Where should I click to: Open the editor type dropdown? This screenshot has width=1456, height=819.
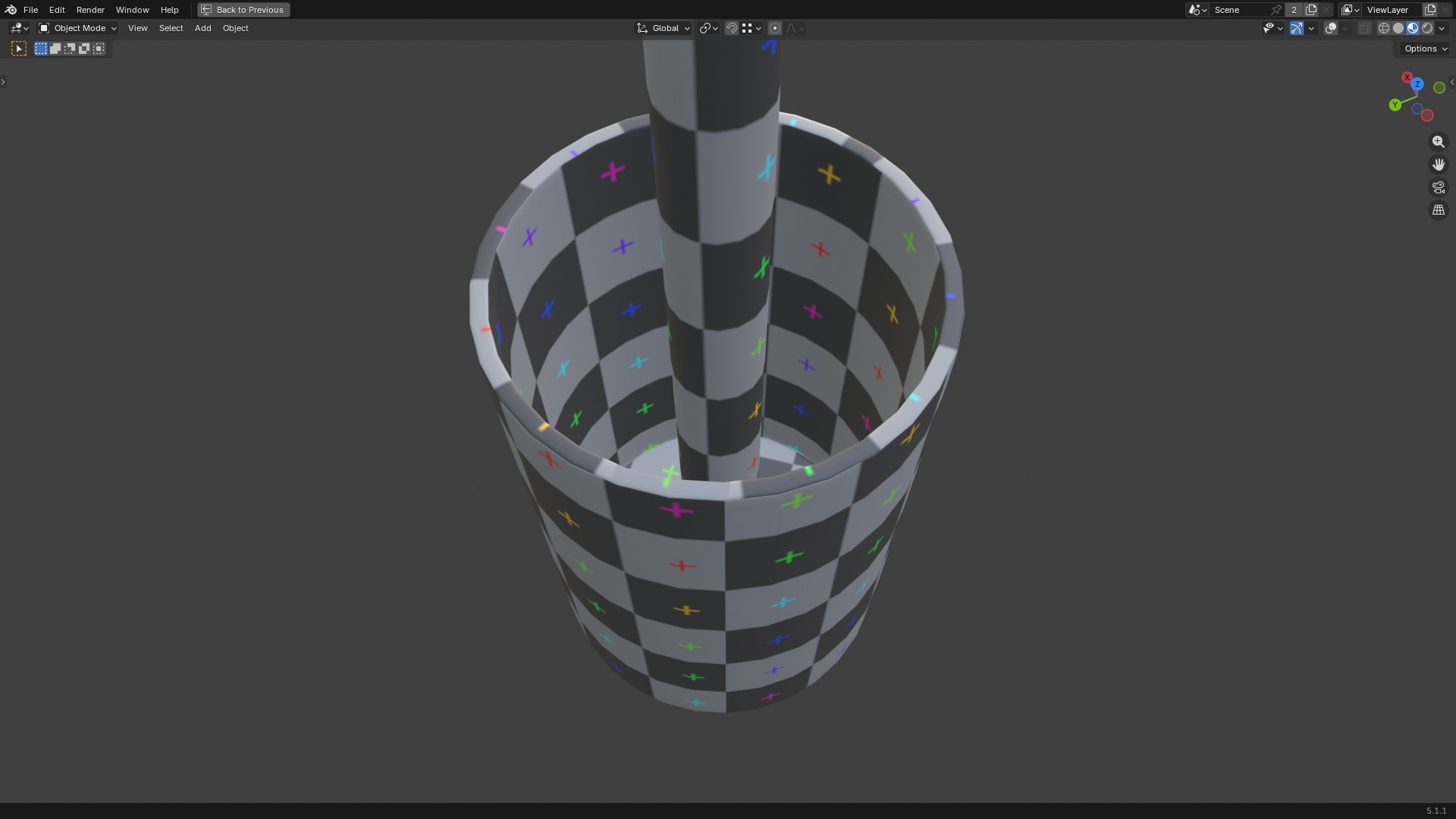coord(19,28)
